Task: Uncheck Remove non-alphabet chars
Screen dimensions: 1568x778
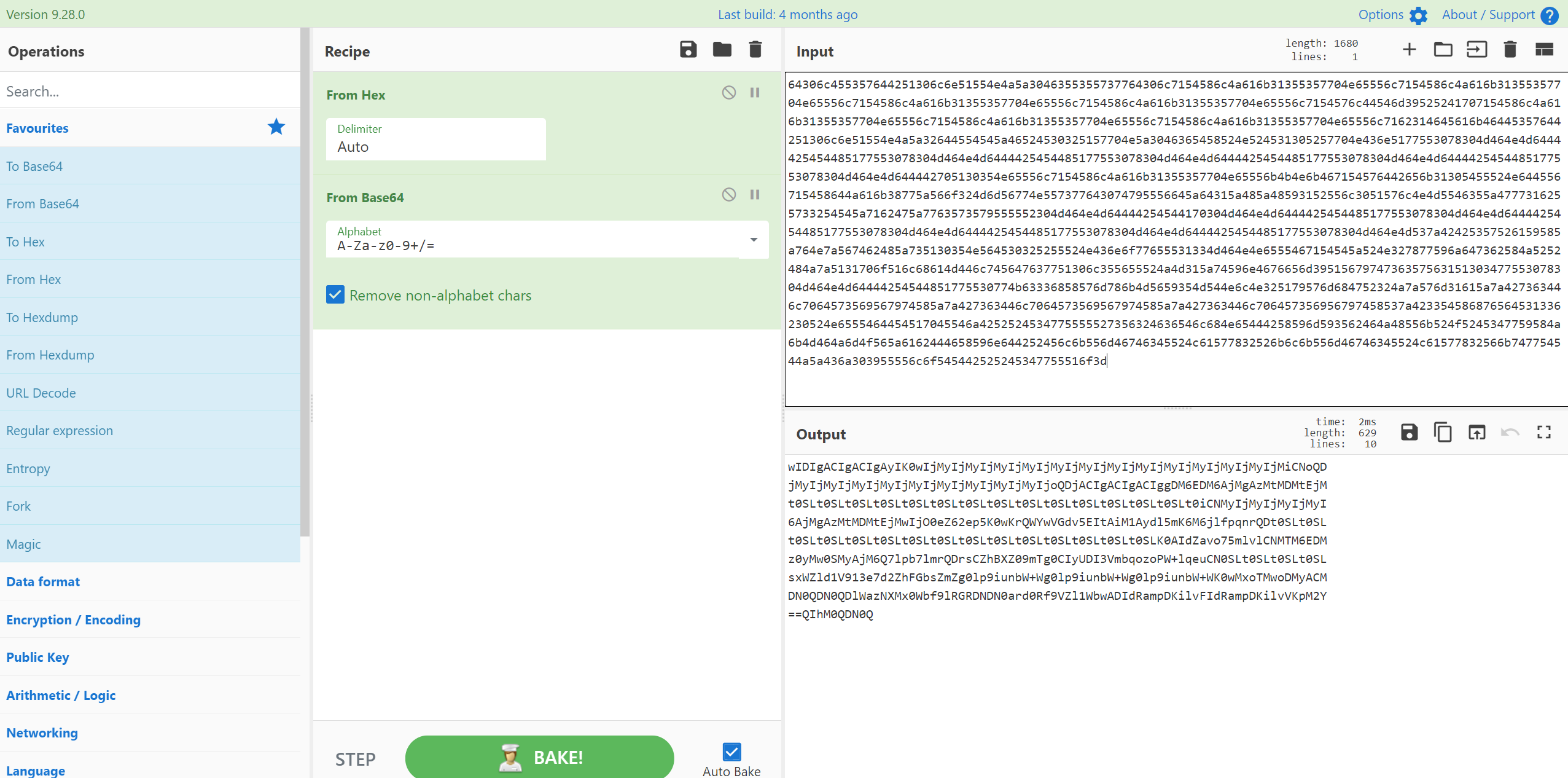Action: [335, 295]
